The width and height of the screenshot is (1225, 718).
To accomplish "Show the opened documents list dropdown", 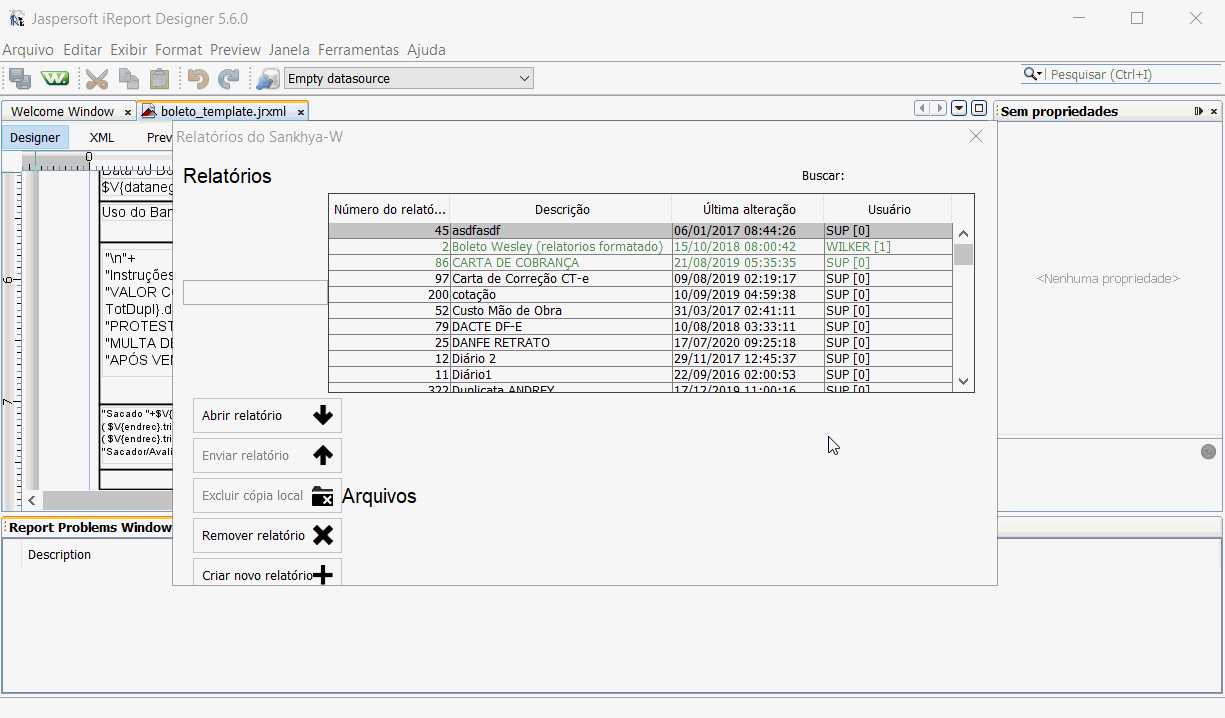I will point(959,109).
